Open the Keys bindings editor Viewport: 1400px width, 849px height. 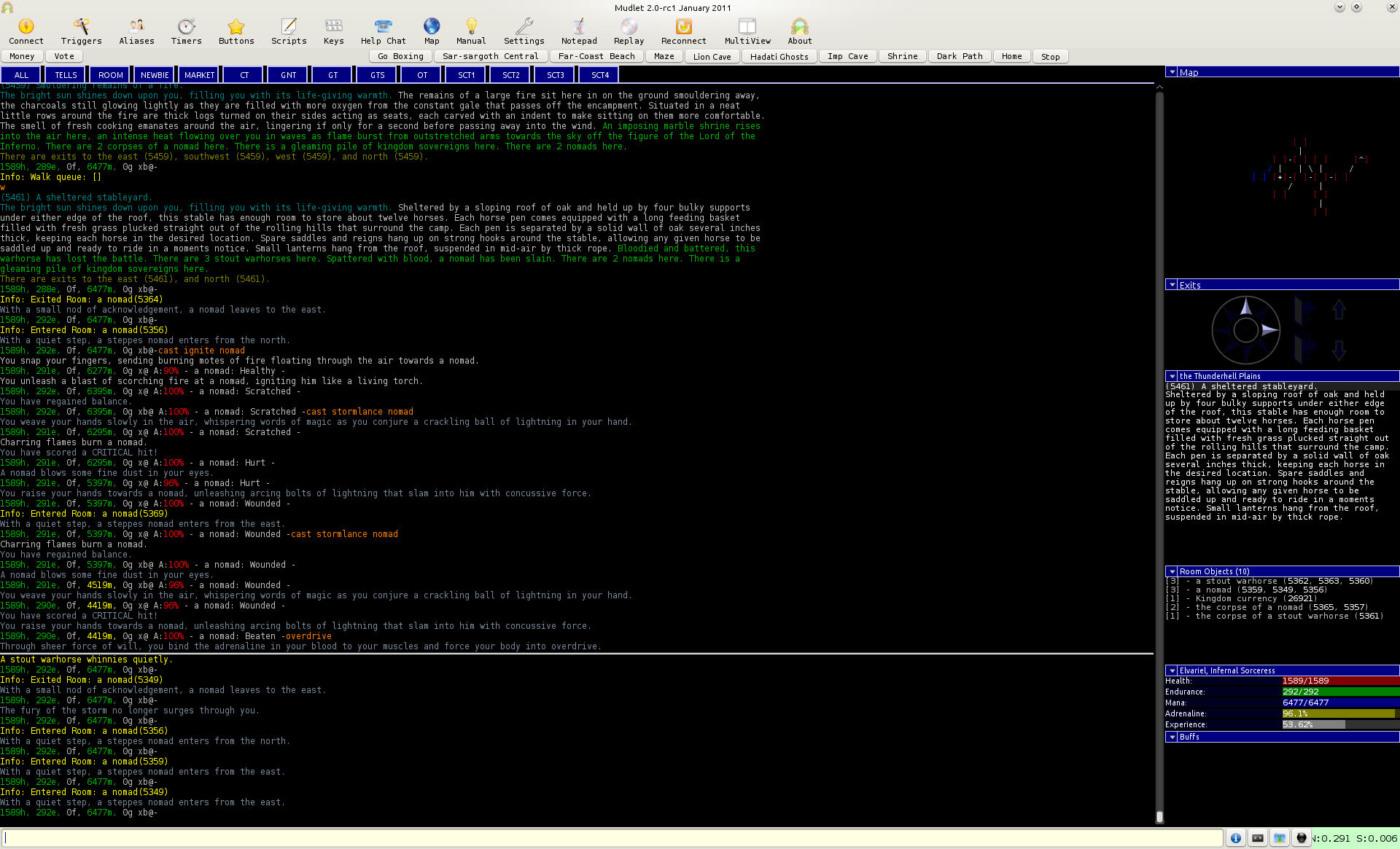coord(333,32)
